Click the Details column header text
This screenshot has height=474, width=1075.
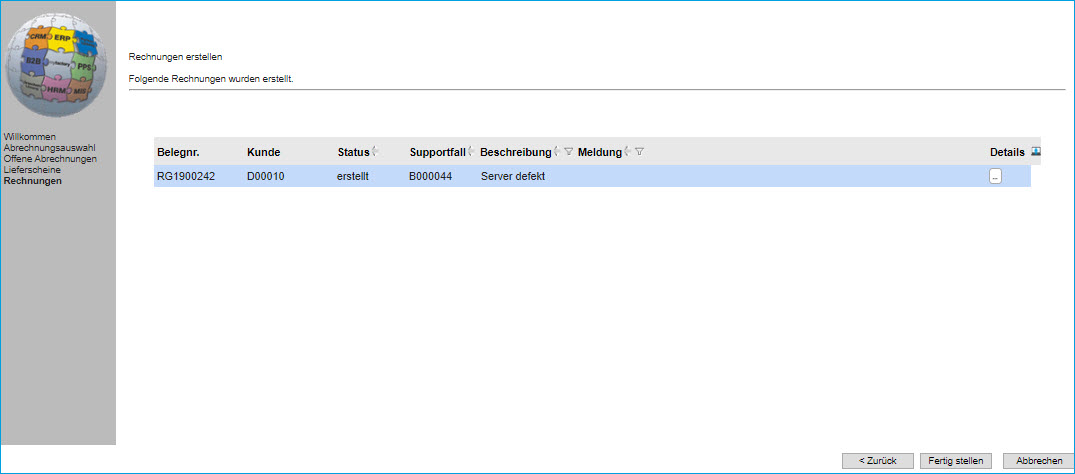(1007, 152)
